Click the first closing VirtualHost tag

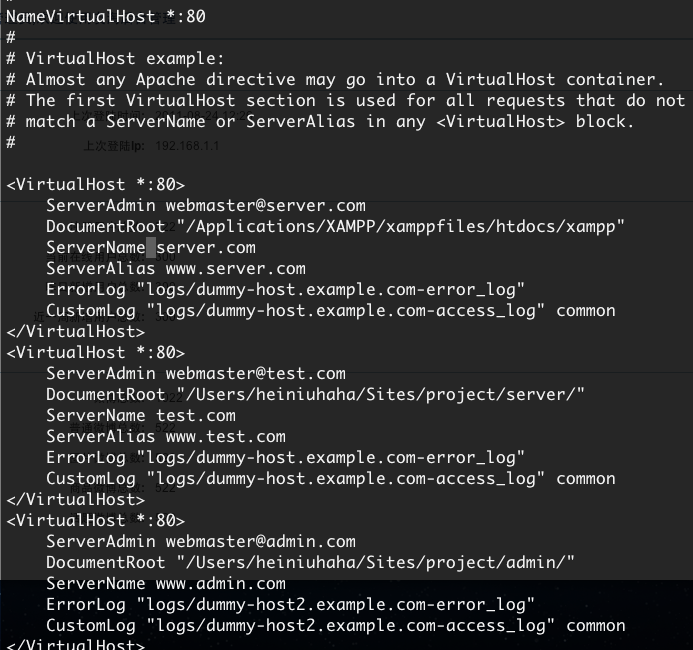point(76,331)
